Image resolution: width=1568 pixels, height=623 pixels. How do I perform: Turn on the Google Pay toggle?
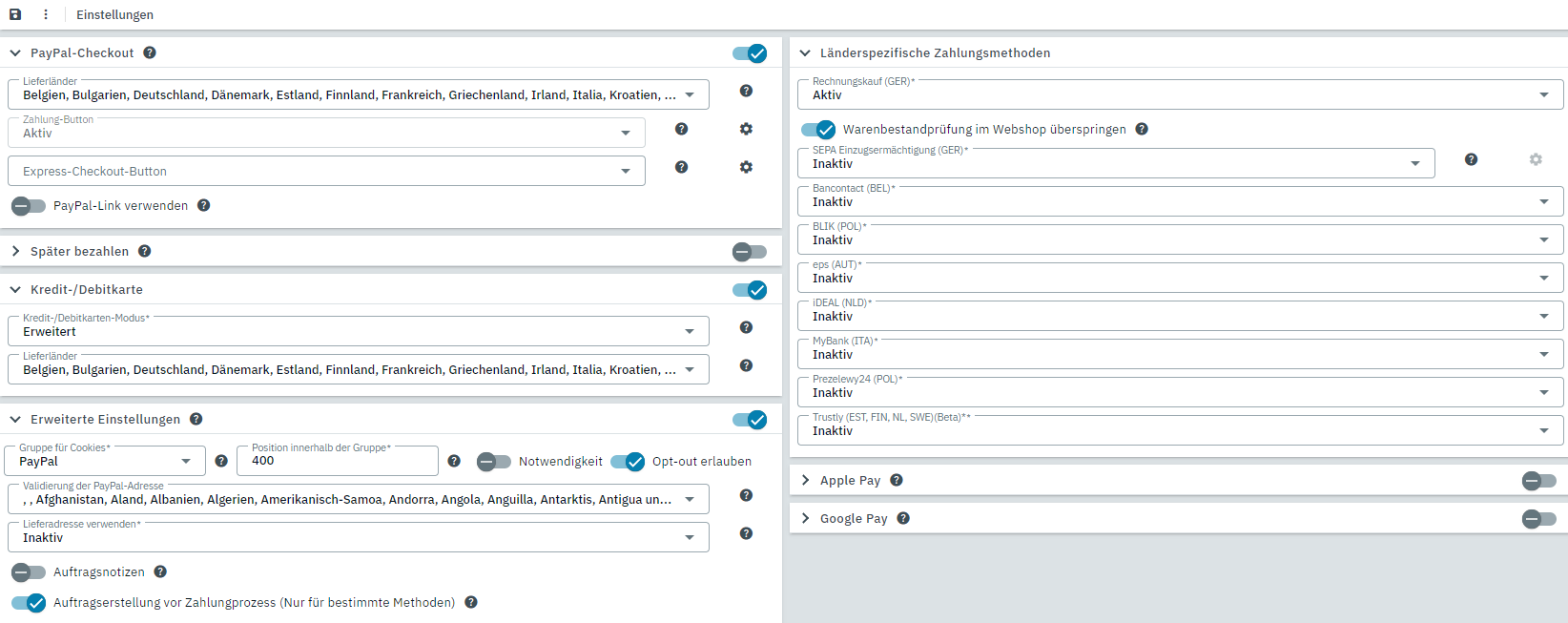pyautogui.click(x=1538, y=518)
